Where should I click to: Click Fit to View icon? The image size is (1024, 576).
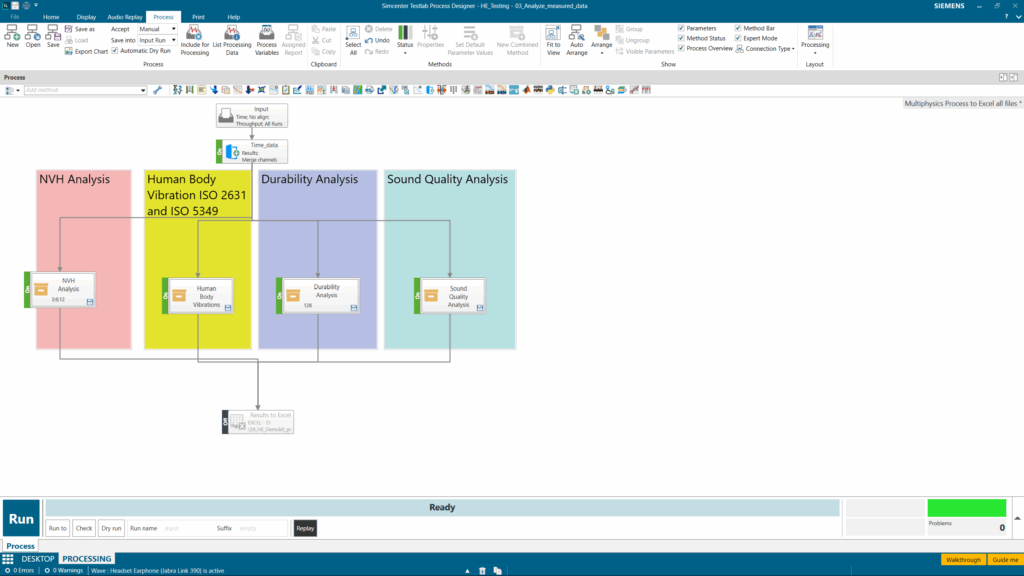(553, 35)
